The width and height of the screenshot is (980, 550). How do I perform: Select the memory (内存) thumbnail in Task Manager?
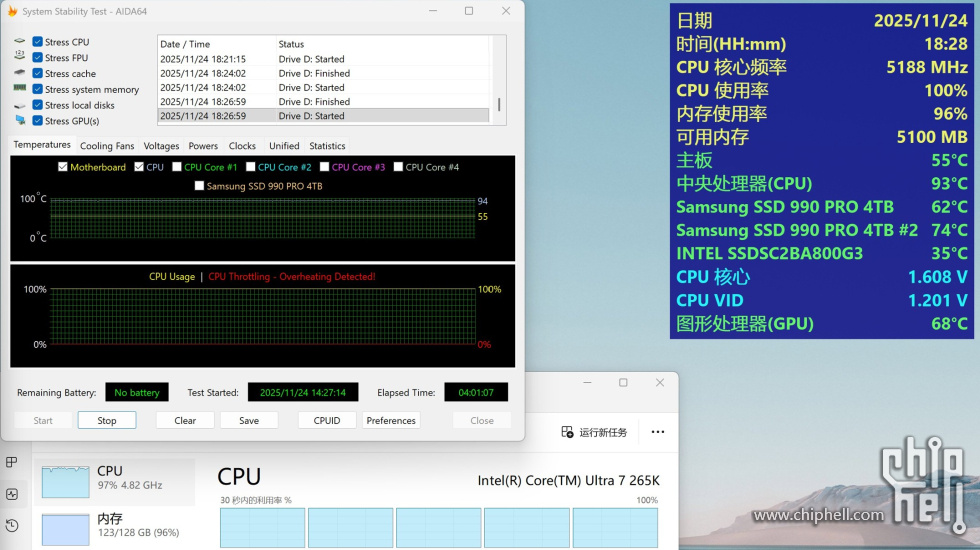66,529
